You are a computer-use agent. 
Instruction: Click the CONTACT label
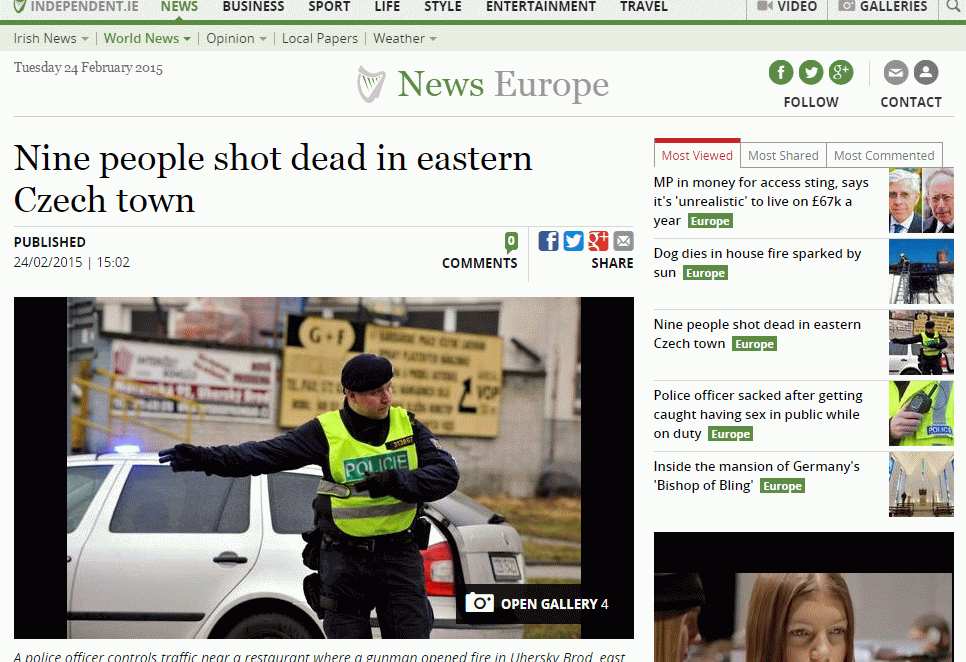(911, 102)
